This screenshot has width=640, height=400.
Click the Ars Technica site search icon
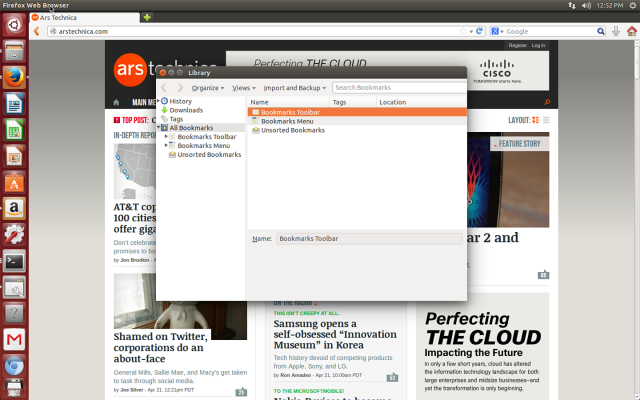(547, 102)
